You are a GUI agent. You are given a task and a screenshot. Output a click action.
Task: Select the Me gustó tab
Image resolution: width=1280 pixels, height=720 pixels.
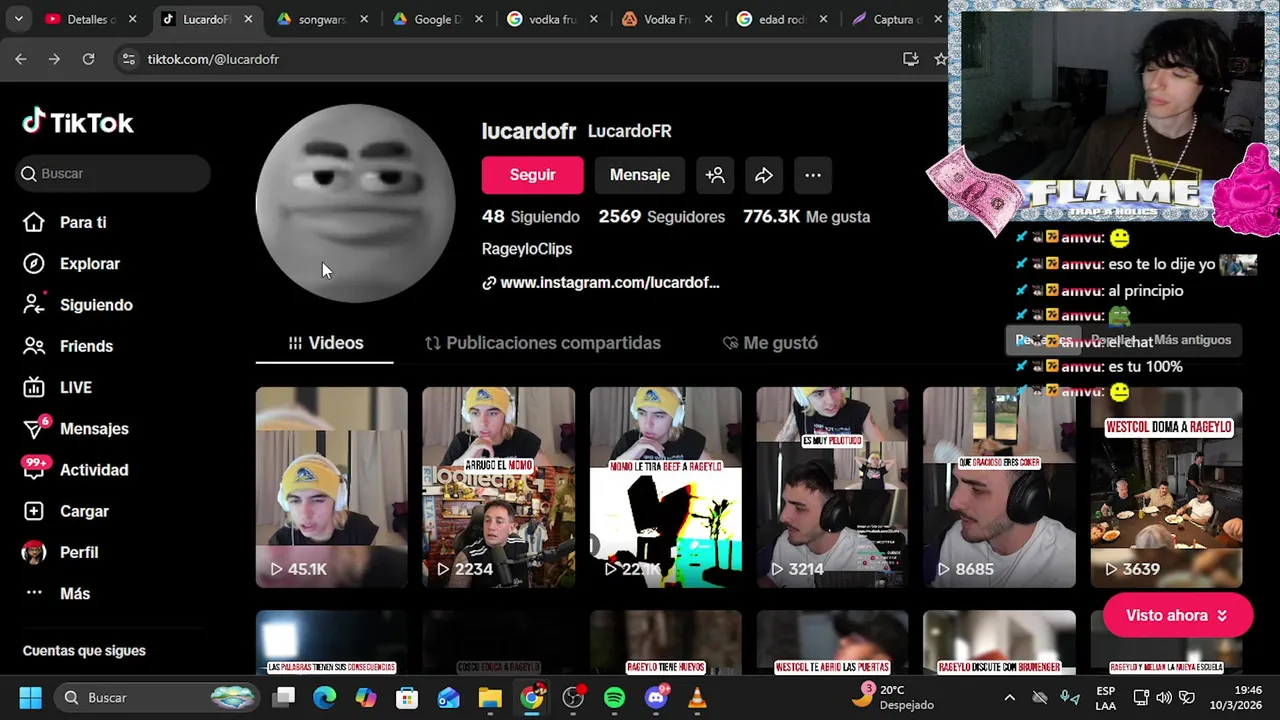(770, 343)
